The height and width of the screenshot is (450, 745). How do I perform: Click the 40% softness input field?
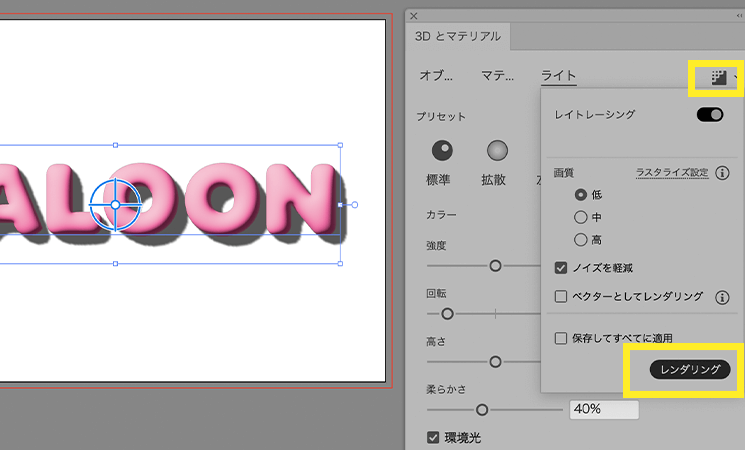[x=604, y=410]
